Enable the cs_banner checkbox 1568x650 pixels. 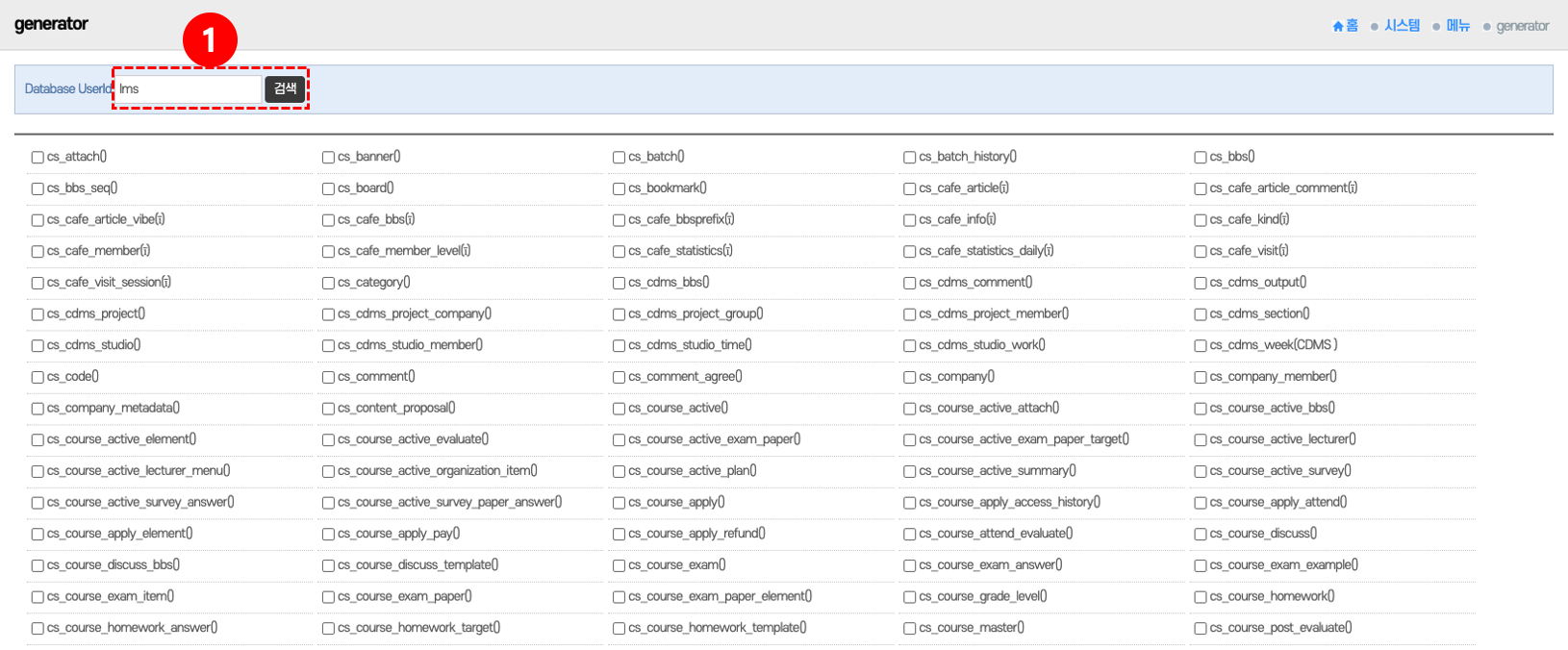click(328, 158)
